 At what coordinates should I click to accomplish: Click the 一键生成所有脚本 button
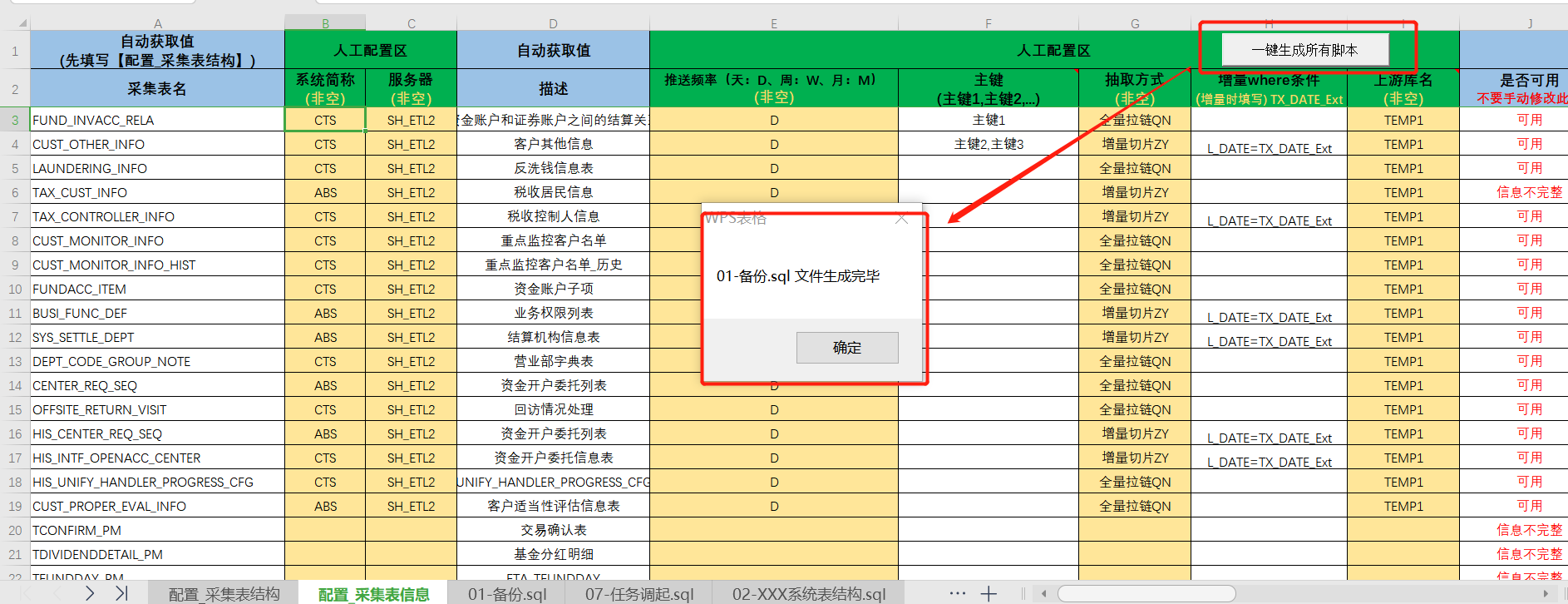pos(1305,50)
